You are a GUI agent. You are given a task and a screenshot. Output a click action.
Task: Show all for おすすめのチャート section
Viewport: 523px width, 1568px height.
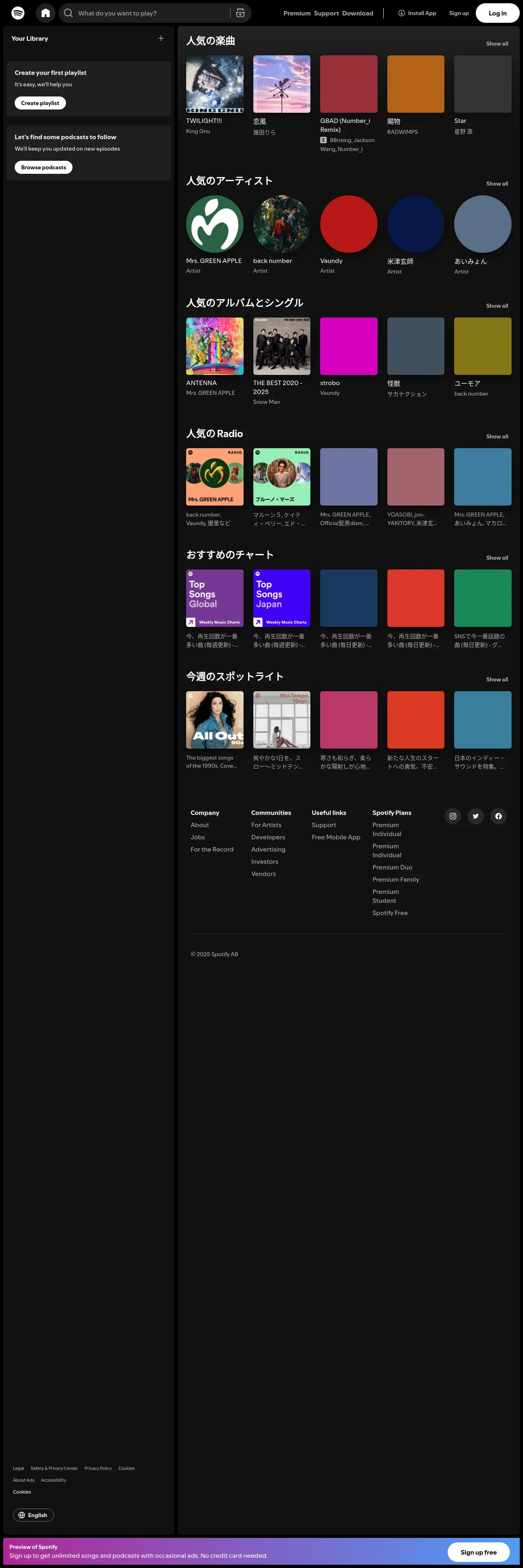click(497, 558)
